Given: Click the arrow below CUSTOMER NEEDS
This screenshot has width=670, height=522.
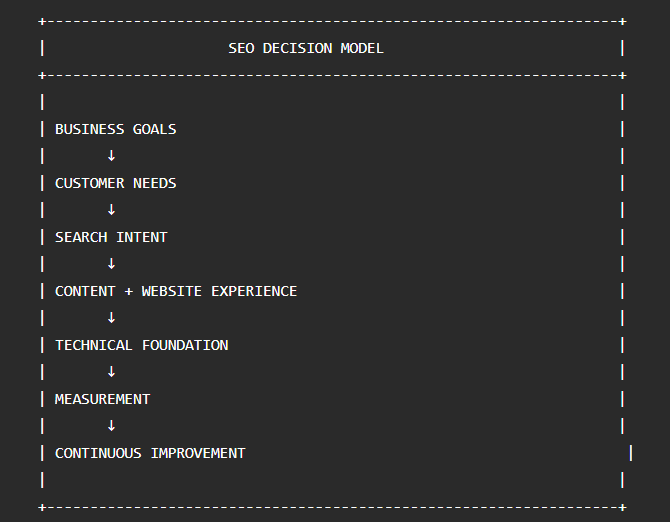Looking at the screenshot, I should 111,210.
